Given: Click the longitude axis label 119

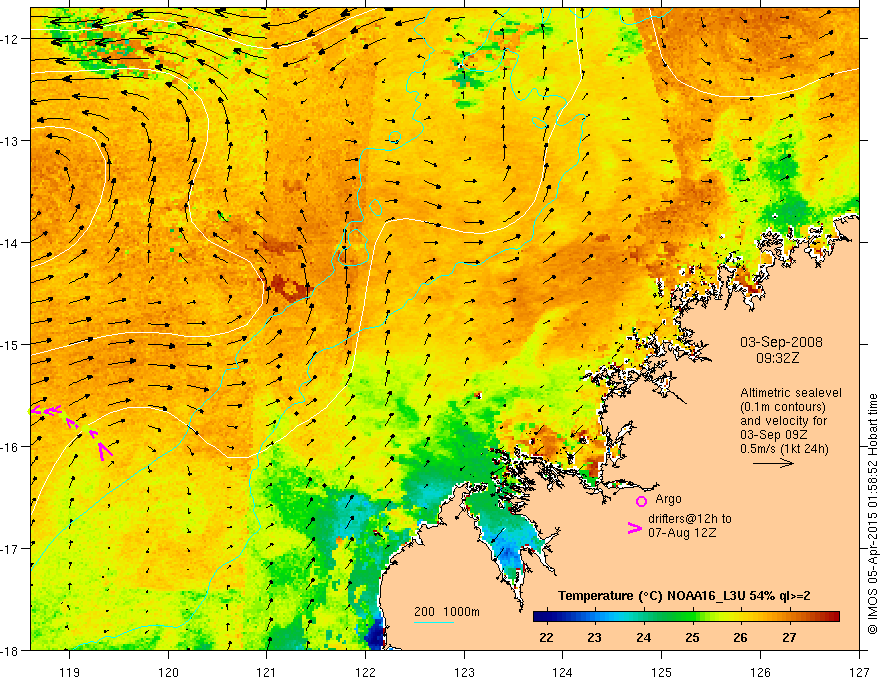Looking at the screenshot, I should (70, 673).
